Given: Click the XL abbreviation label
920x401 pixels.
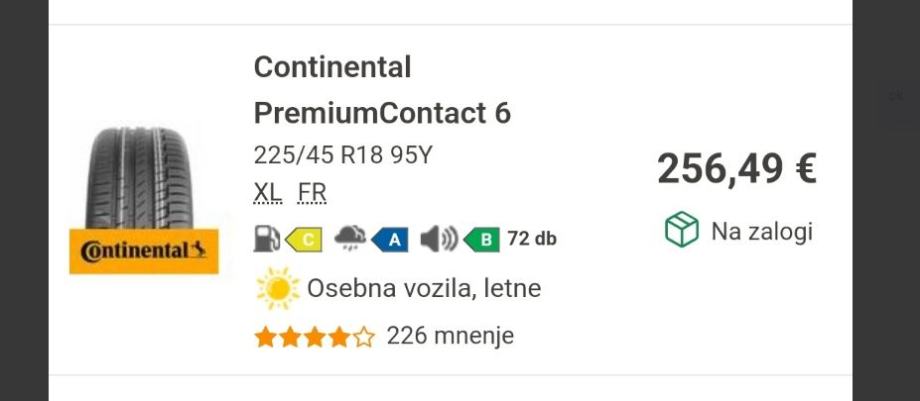Looking at the screenshot, I should pyautogui.click(x=267, y=192).
